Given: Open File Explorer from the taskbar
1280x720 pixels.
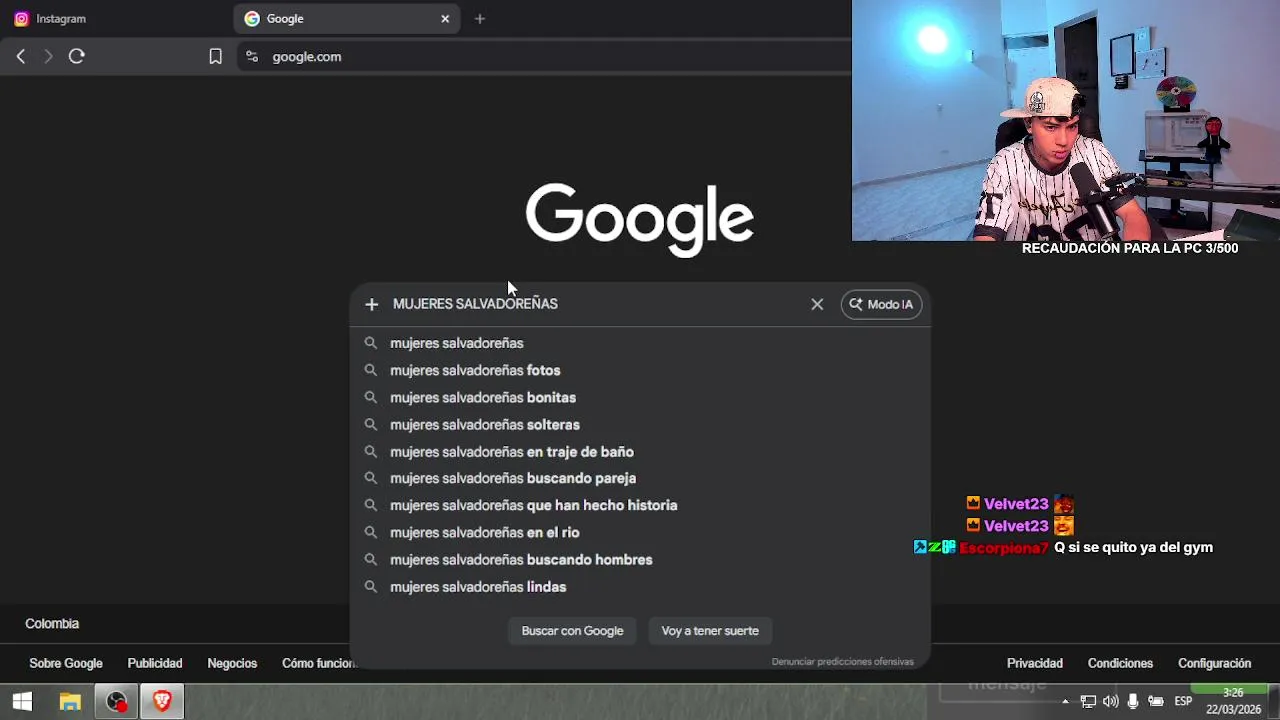Looking at the screenshot, I should point(70,702).
